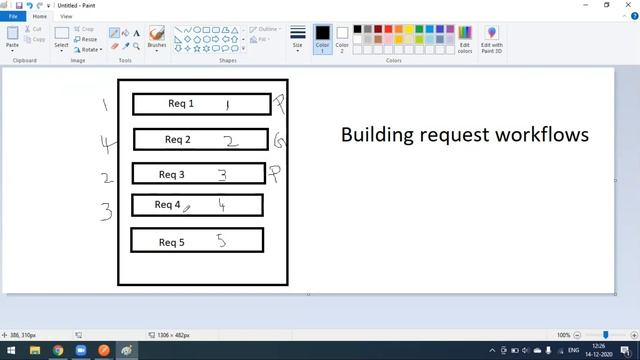Open the notification center icon
640x360 pixels.
point(625,351)
